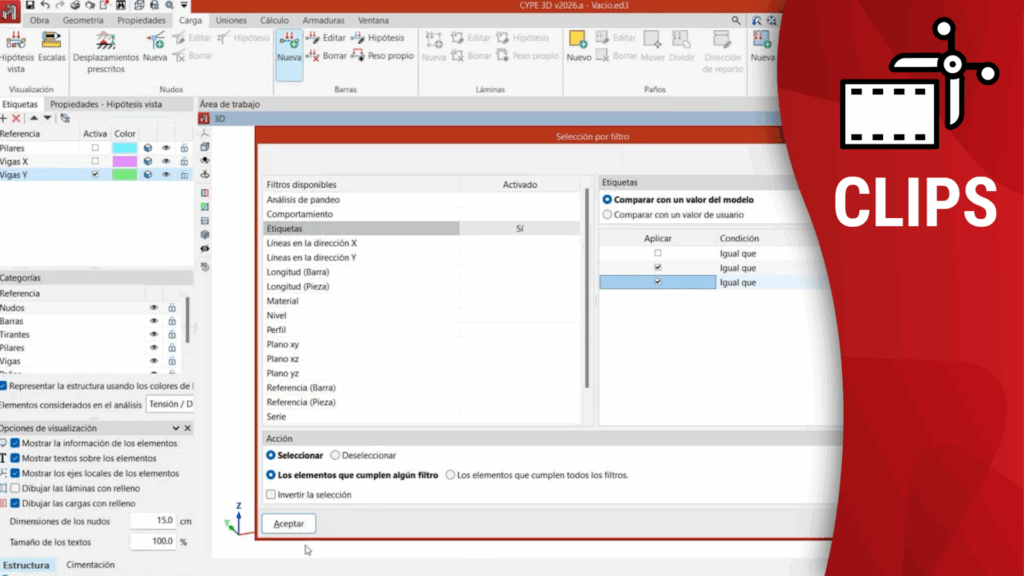Switch to the Geometría ribbon tab
Image resolution: width=1024 pixels, height=576 pixels.
pos(83,20)
